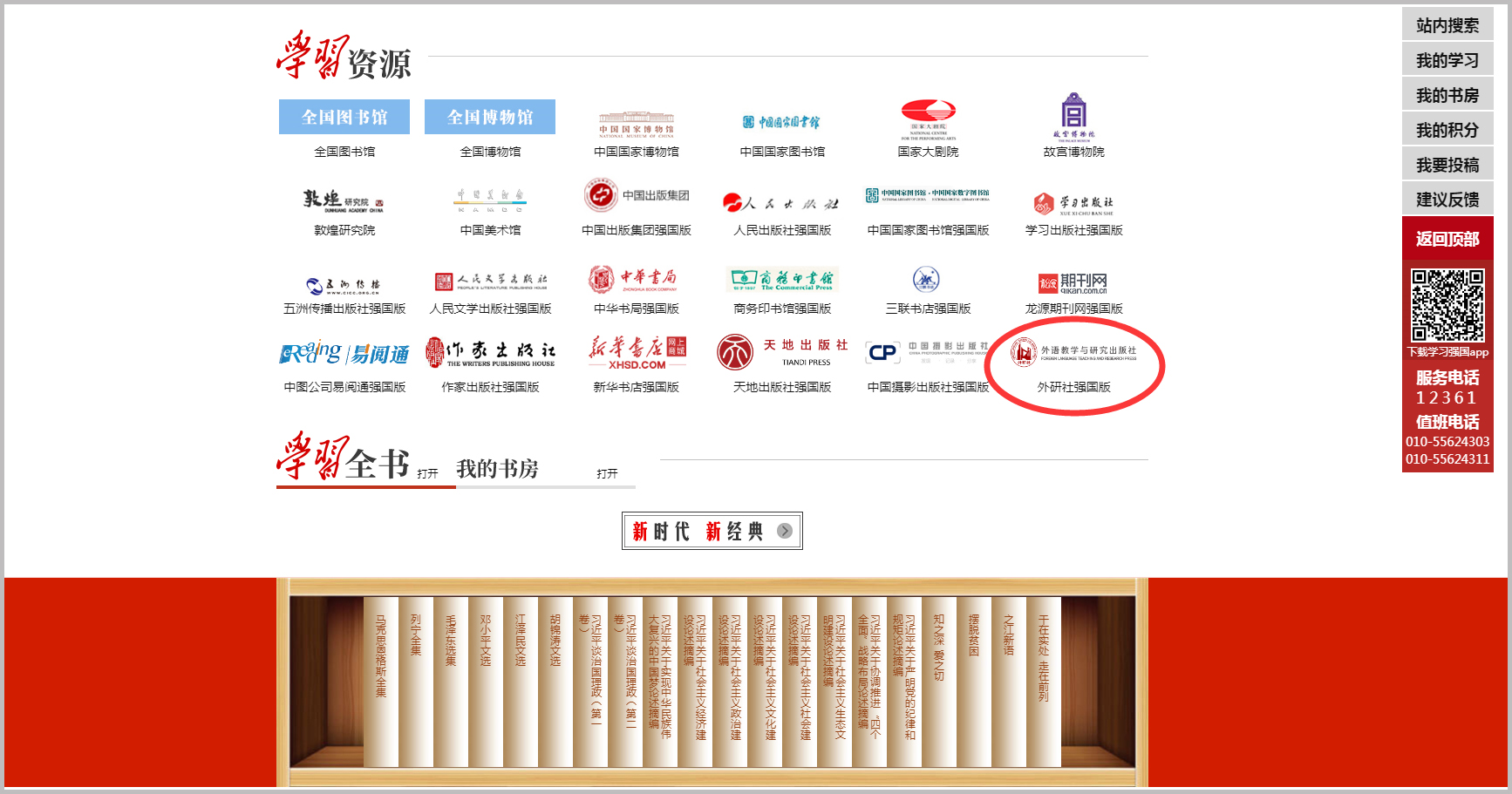Screen dimensions: 1512x794
Task: Switch to the 学习全书 tab
Action: pyautogui.click(x=344, y=457)
